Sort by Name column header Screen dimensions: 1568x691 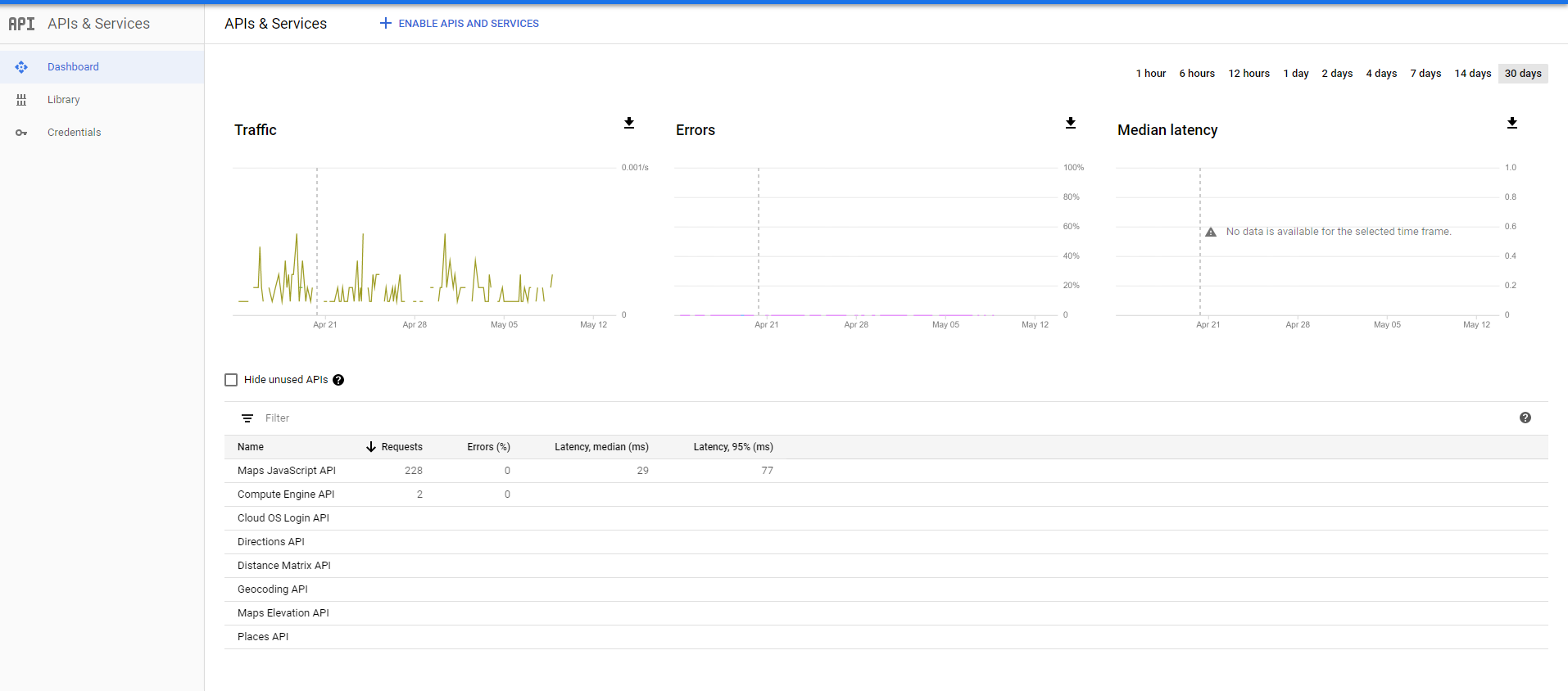click(251, 447)
